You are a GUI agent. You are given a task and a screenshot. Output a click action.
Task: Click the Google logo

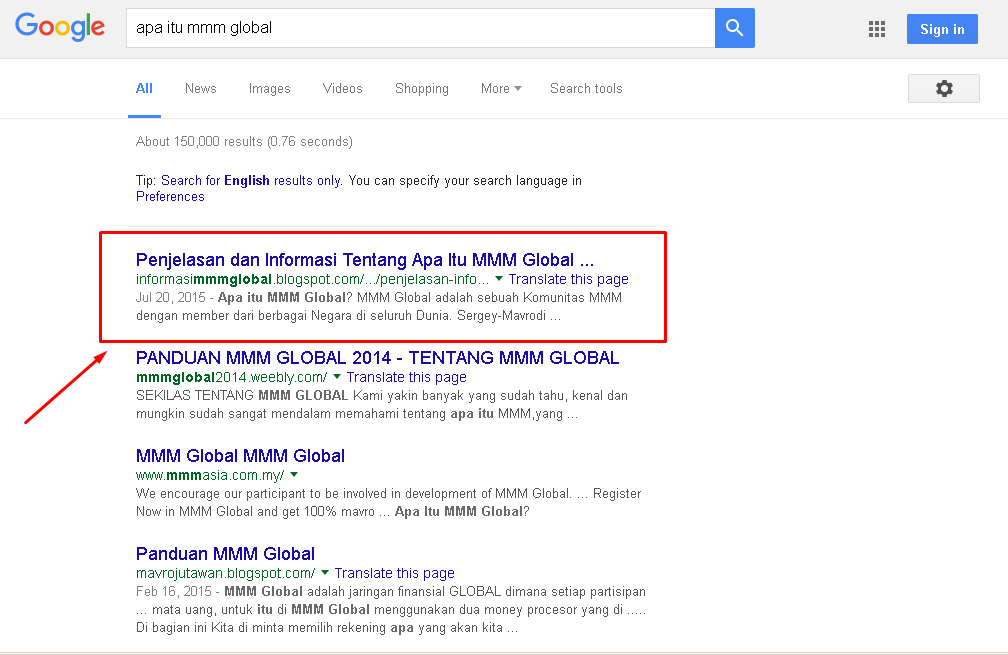[60, 28]
